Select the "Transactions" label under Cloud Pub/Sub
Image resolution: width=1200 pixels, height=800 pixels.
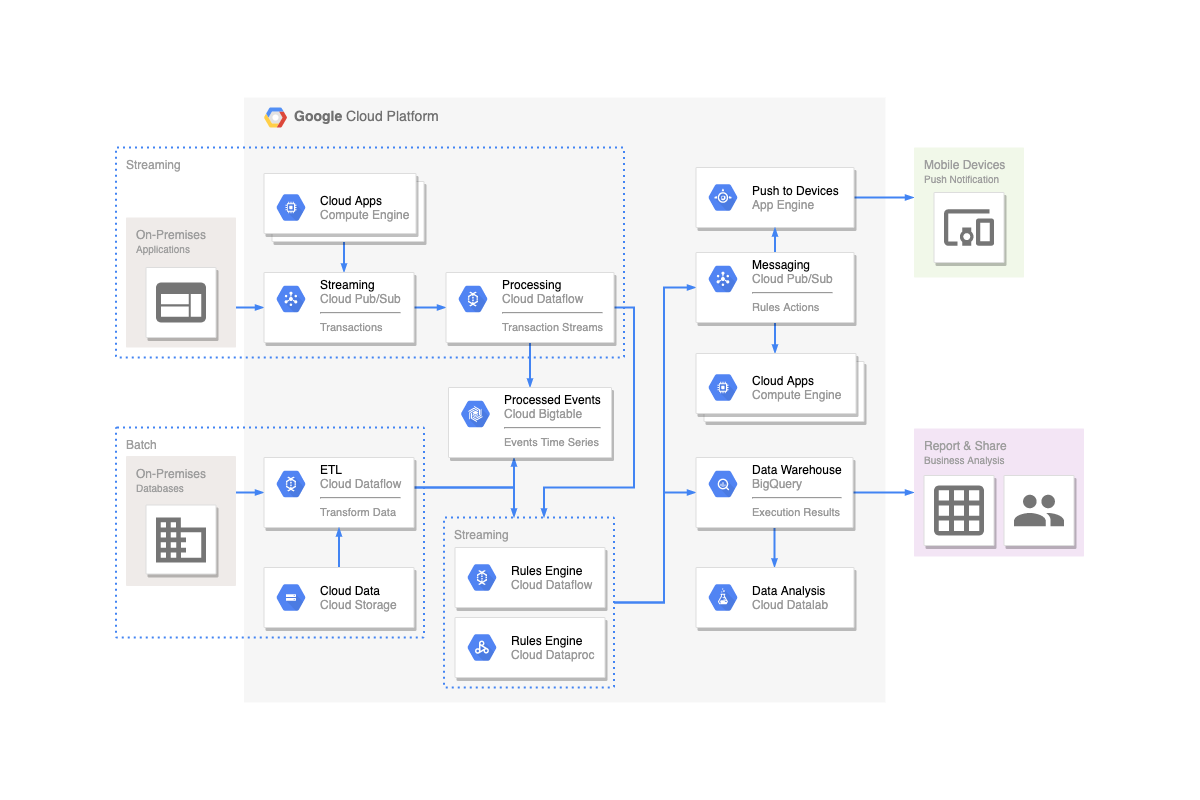351,327
